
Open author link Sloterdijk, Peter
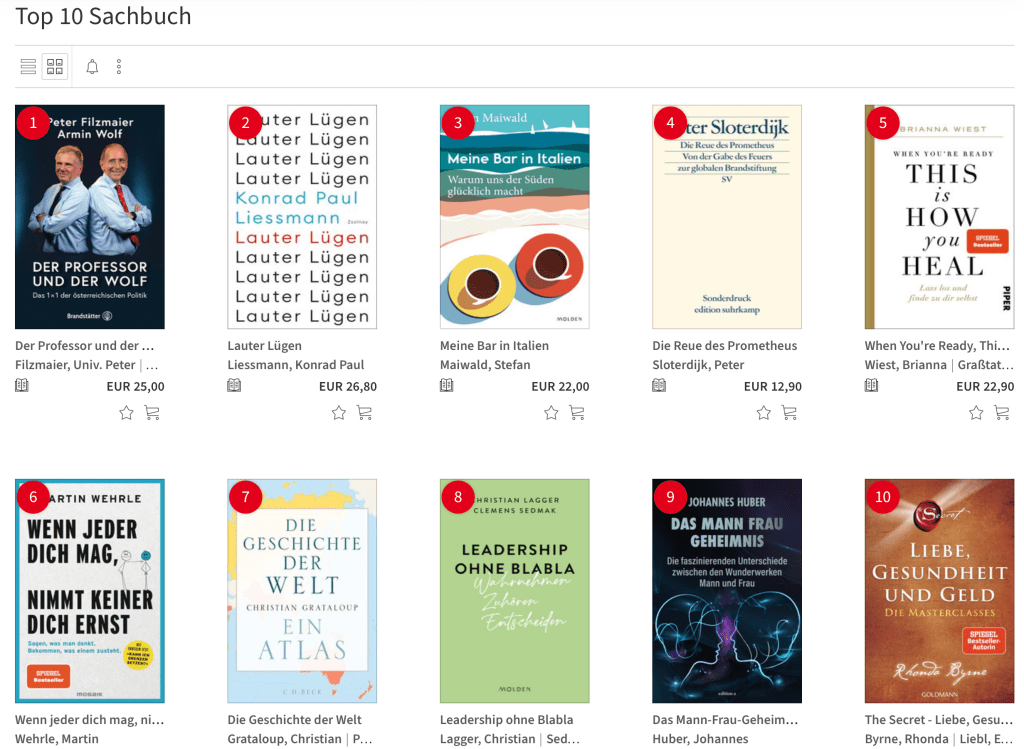point(698,365)
